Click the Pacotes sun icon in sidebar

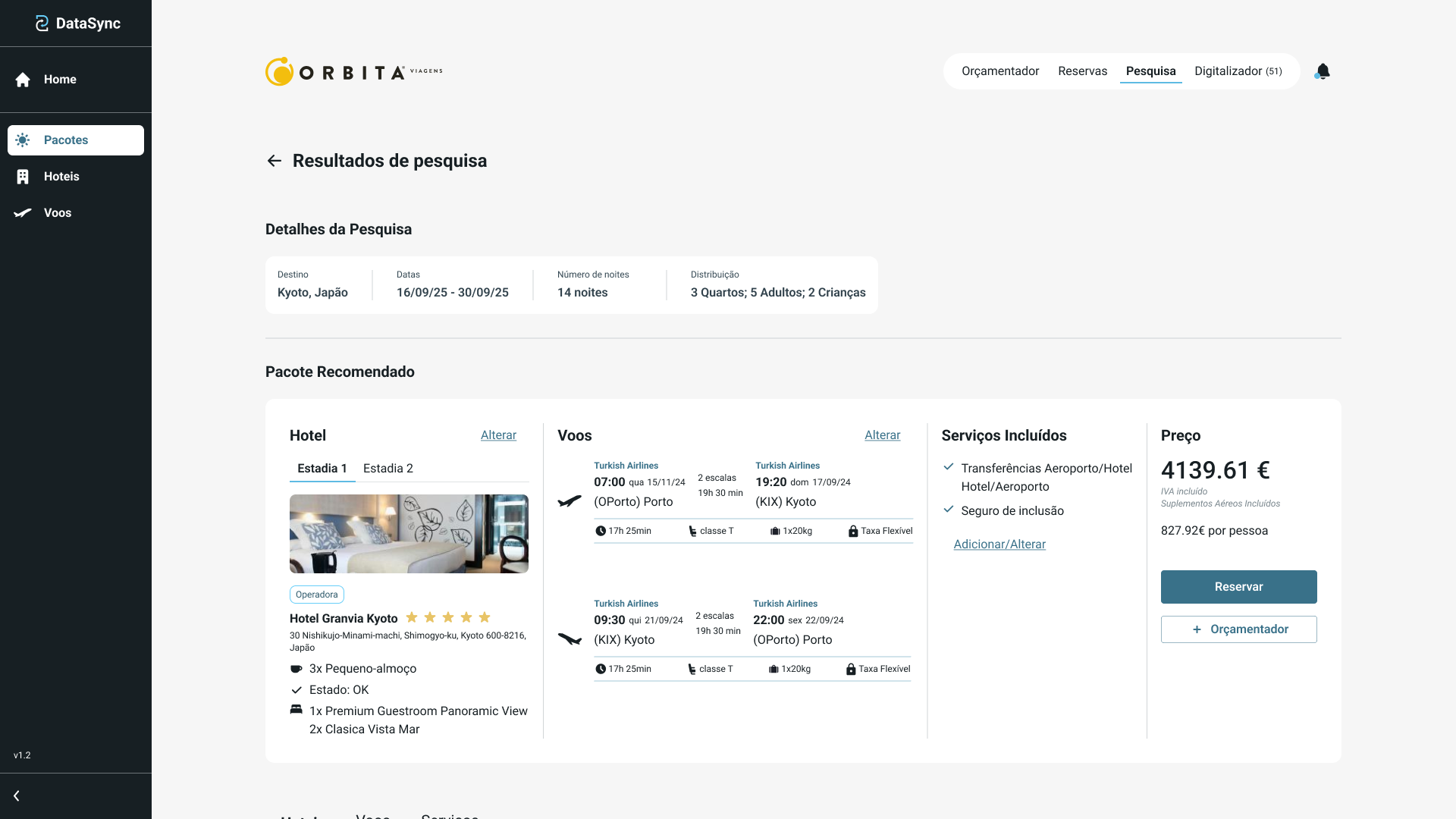[x=23, y=140]
